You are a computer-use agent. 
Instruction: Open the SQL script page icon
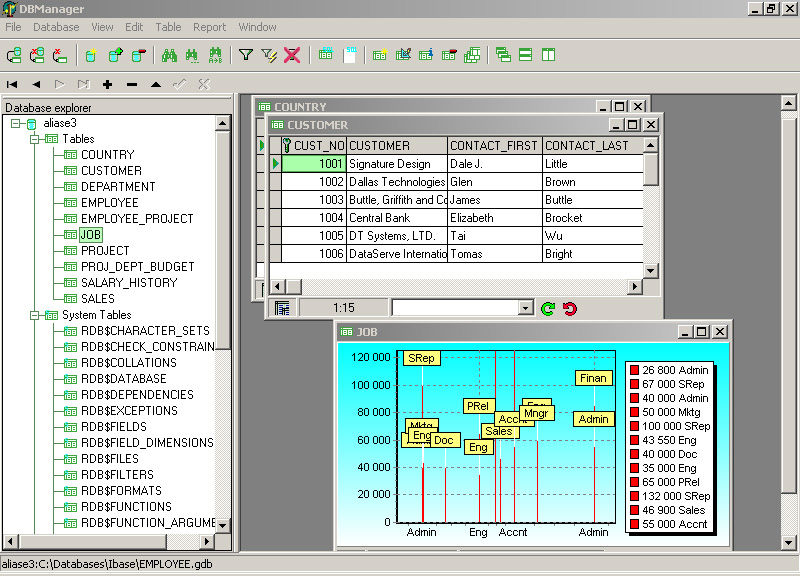350,55
